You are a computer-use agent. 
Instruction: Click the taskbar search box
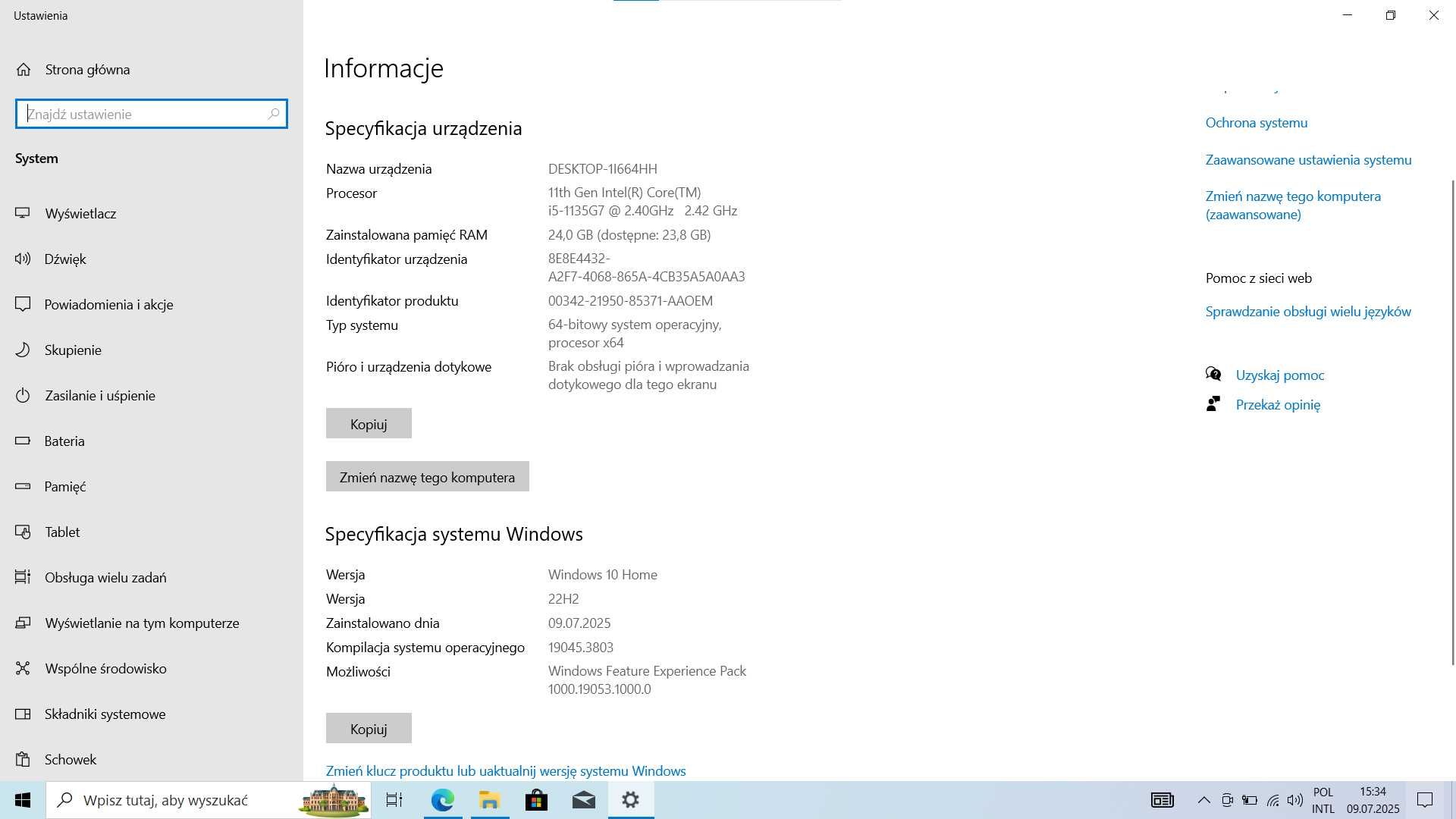tap(209, 800)
